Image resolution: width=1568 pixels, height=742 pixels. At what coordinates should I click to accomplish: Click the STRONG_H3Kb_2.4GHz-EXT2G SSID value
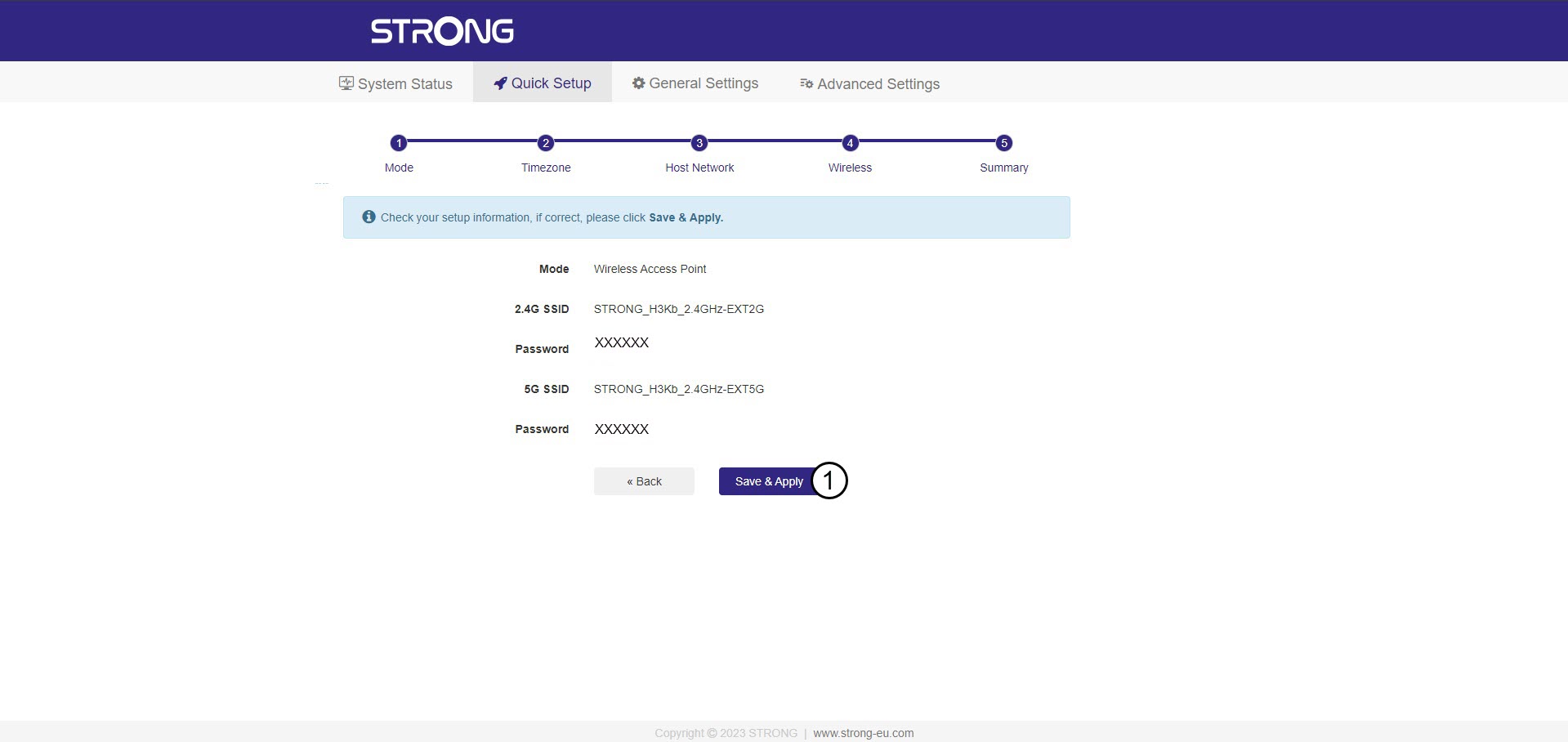678,309
